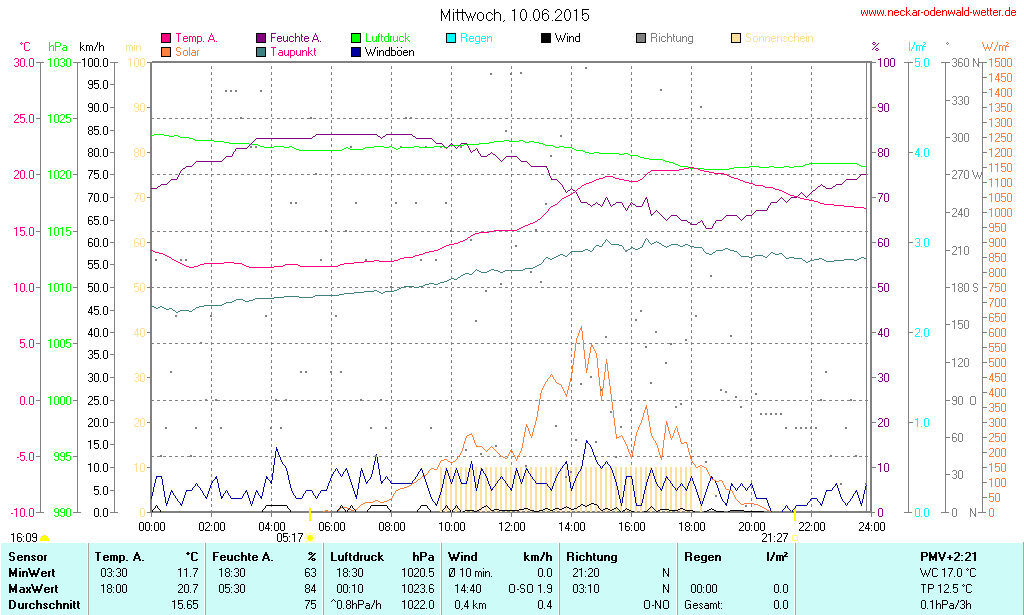
Task: Select the Sensor header in the table
Action: tap(28, 557)
